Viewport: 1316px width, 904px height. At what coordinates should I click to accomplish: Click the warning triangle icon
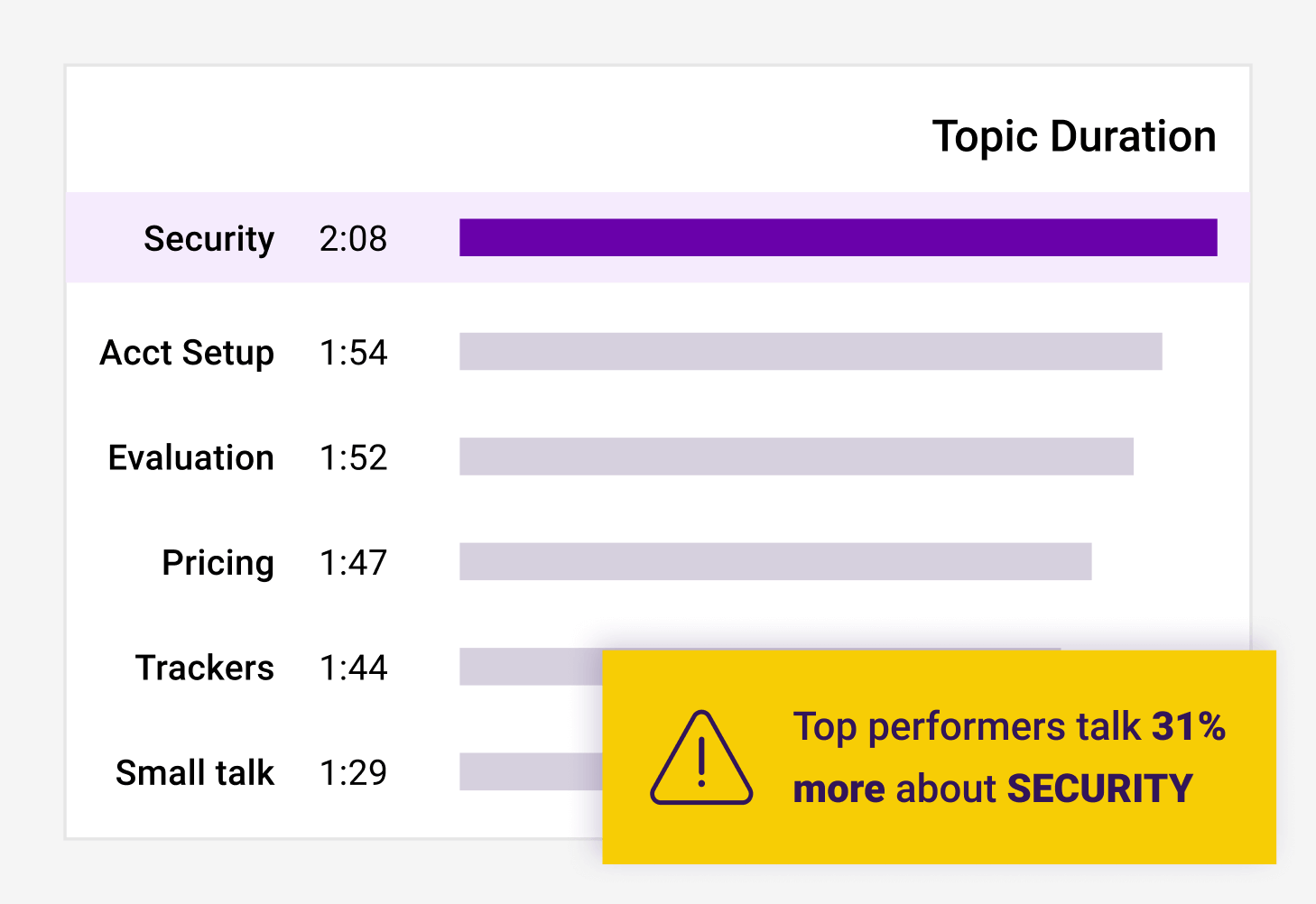coord(701,758)
